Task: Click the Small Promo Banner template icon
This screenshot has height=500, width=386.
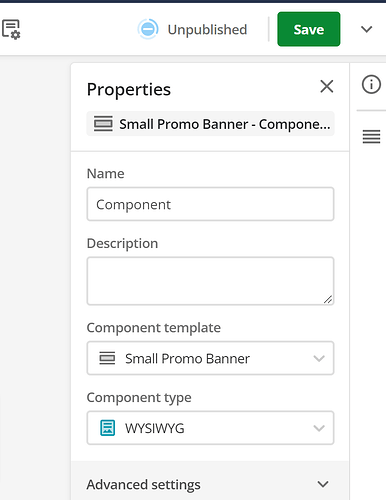Action: pyautogui.click(x=107, y=358)
